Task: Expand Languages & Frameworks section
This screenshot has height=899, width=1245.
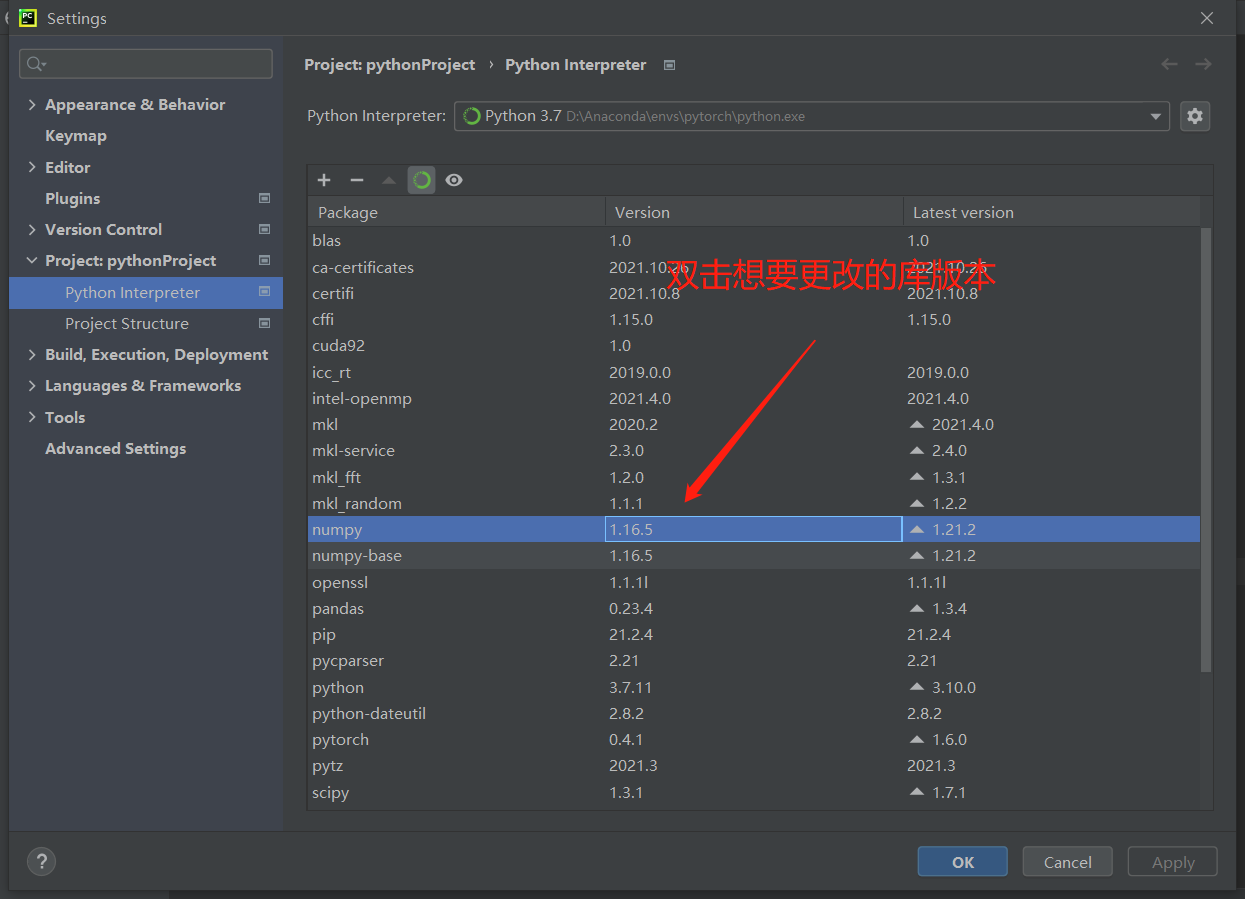Action: tap(32, 385)
